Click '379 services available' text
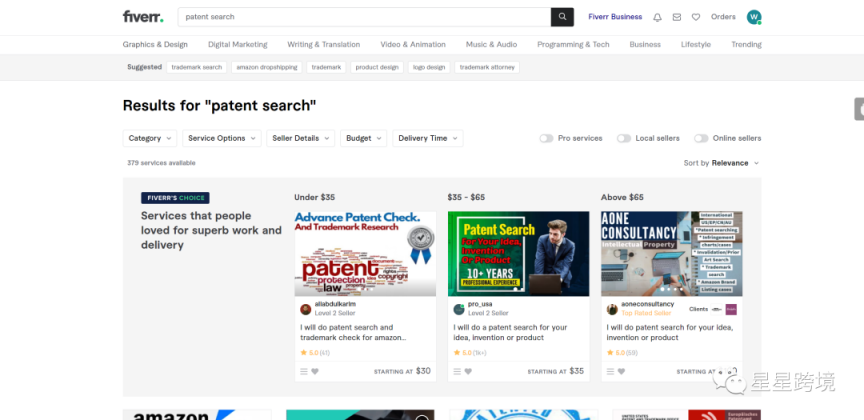 click(161, 163)
